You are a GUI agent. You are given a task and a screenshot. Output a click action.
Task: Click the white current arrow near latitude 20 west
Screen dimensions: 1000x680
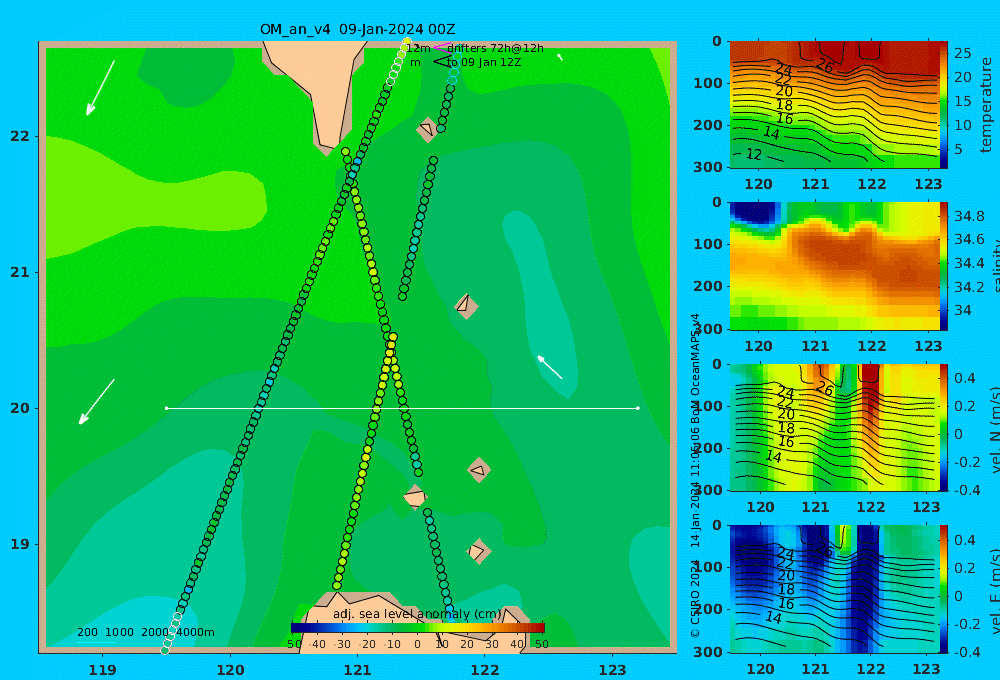[x=96, y=402]
